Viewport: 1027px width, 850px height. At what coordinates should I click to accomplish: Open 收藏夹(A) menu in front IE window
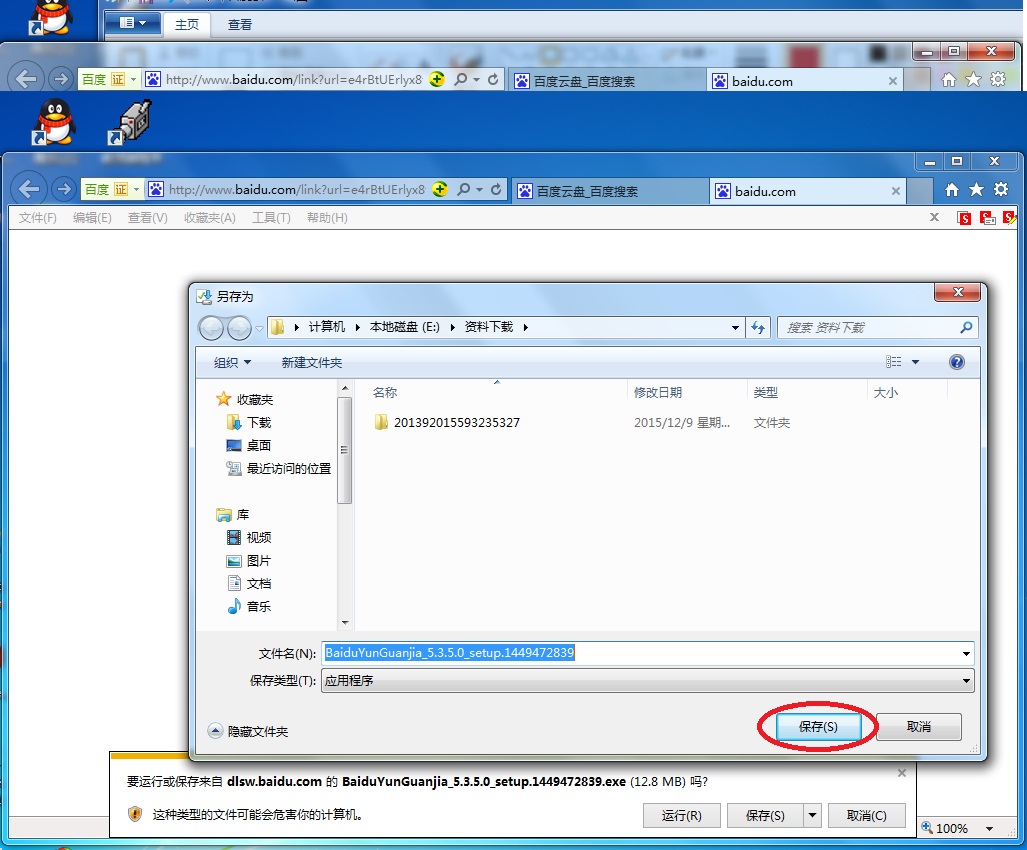click(x=210, y=217)
